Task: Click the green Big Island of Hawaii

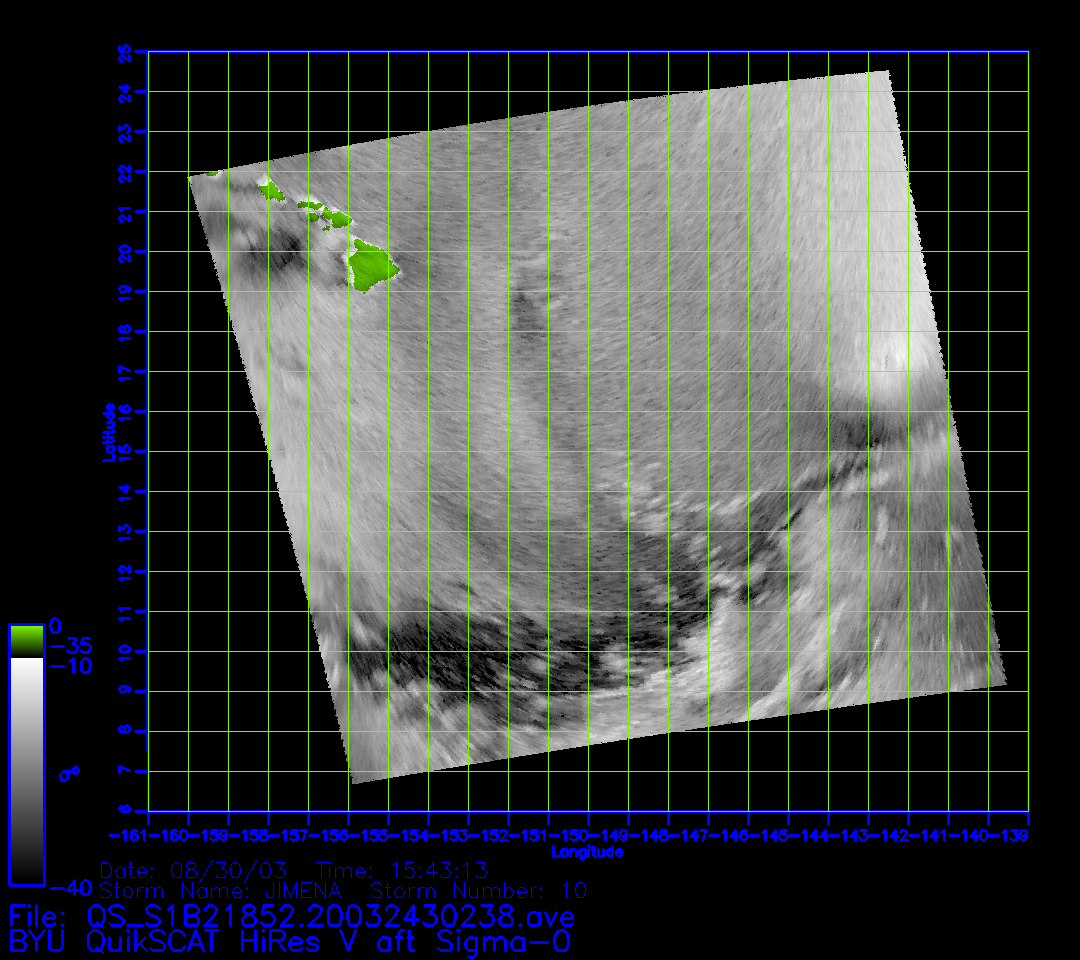Action: click(372, 266)
